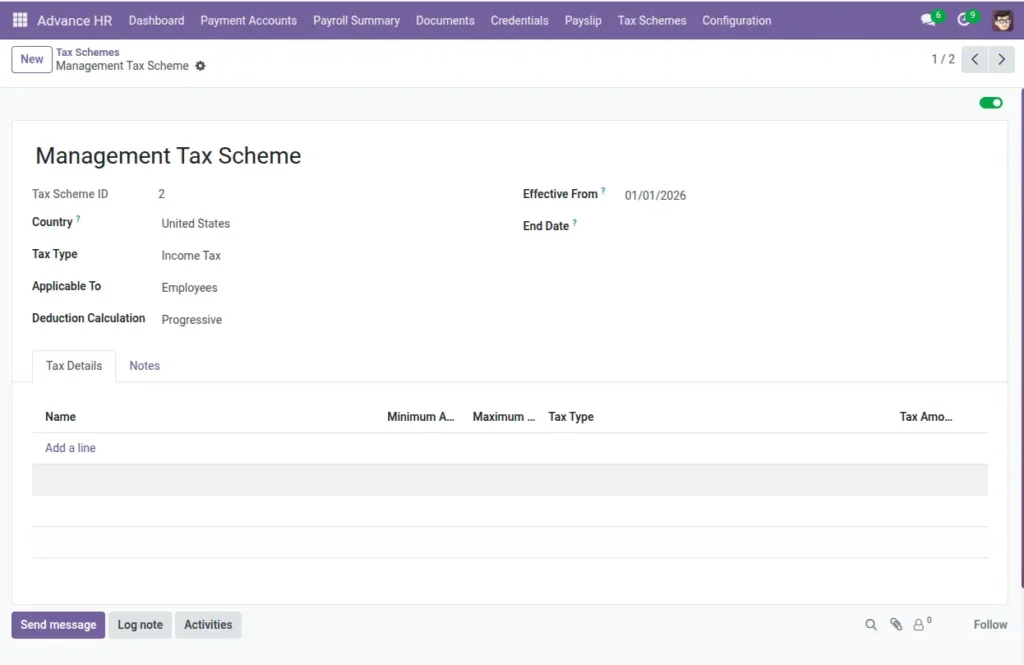Open the Credentials menu
Viewport: 1024px width, 665px height.
[x=519, y=20]
